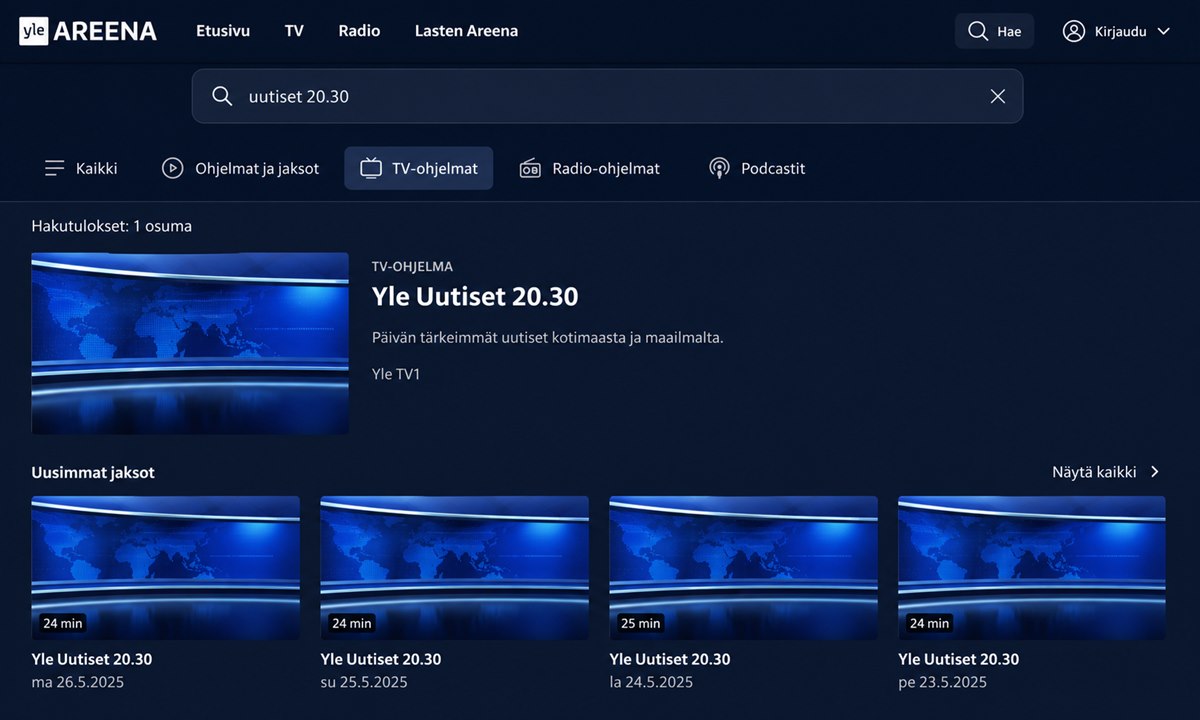
Task: Open TV in the top navigation
Action: tap(294, 31)
